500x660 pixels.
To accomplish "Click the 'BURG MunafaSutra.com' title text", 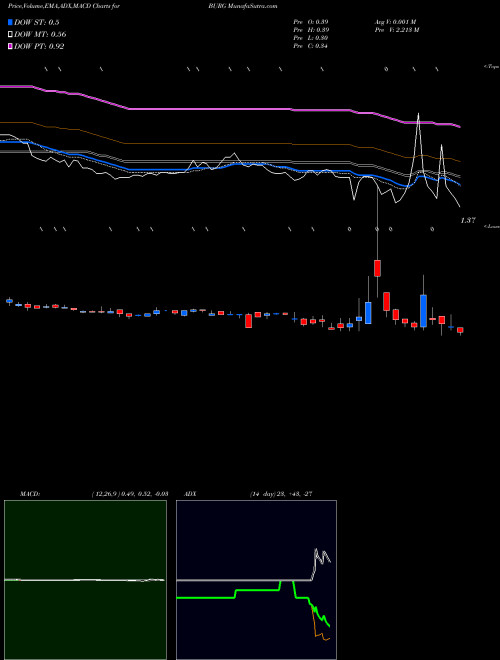I will 242,6.
